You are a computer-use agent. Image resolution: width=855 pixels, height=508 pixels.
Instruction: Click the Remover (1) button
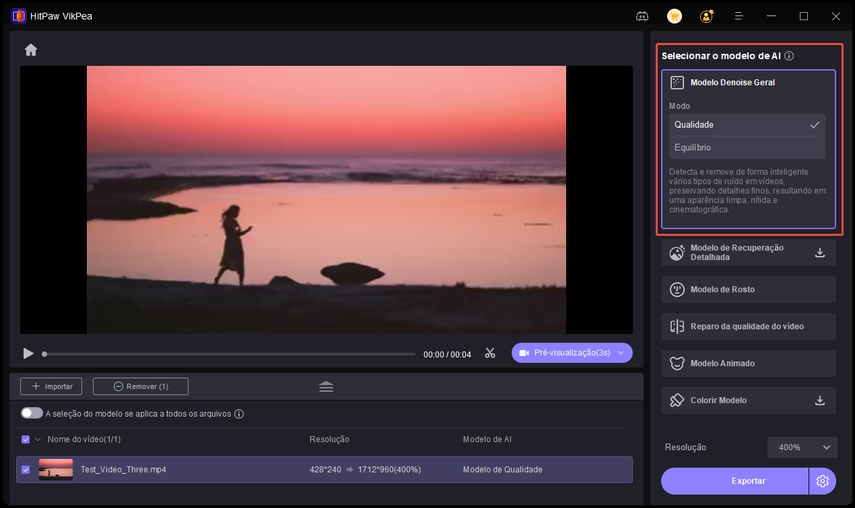tap(141, 386)
